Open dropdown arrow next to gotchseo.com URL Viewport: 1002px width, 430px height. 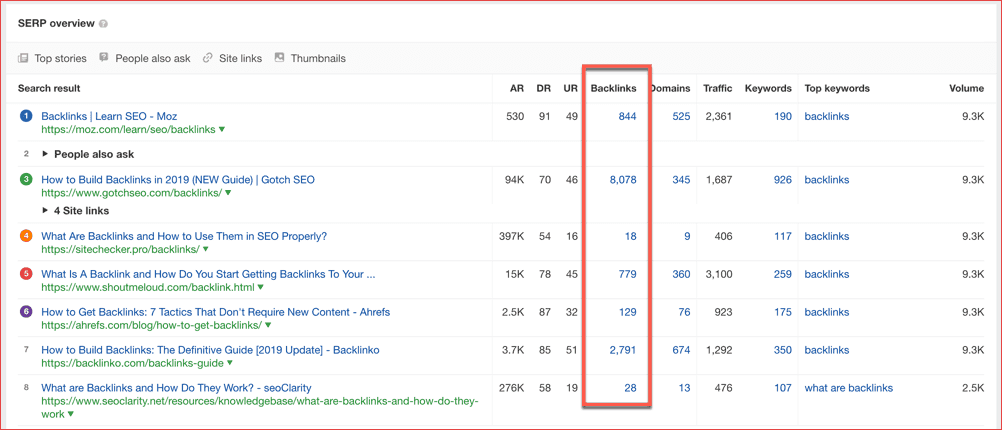[229, 193]
